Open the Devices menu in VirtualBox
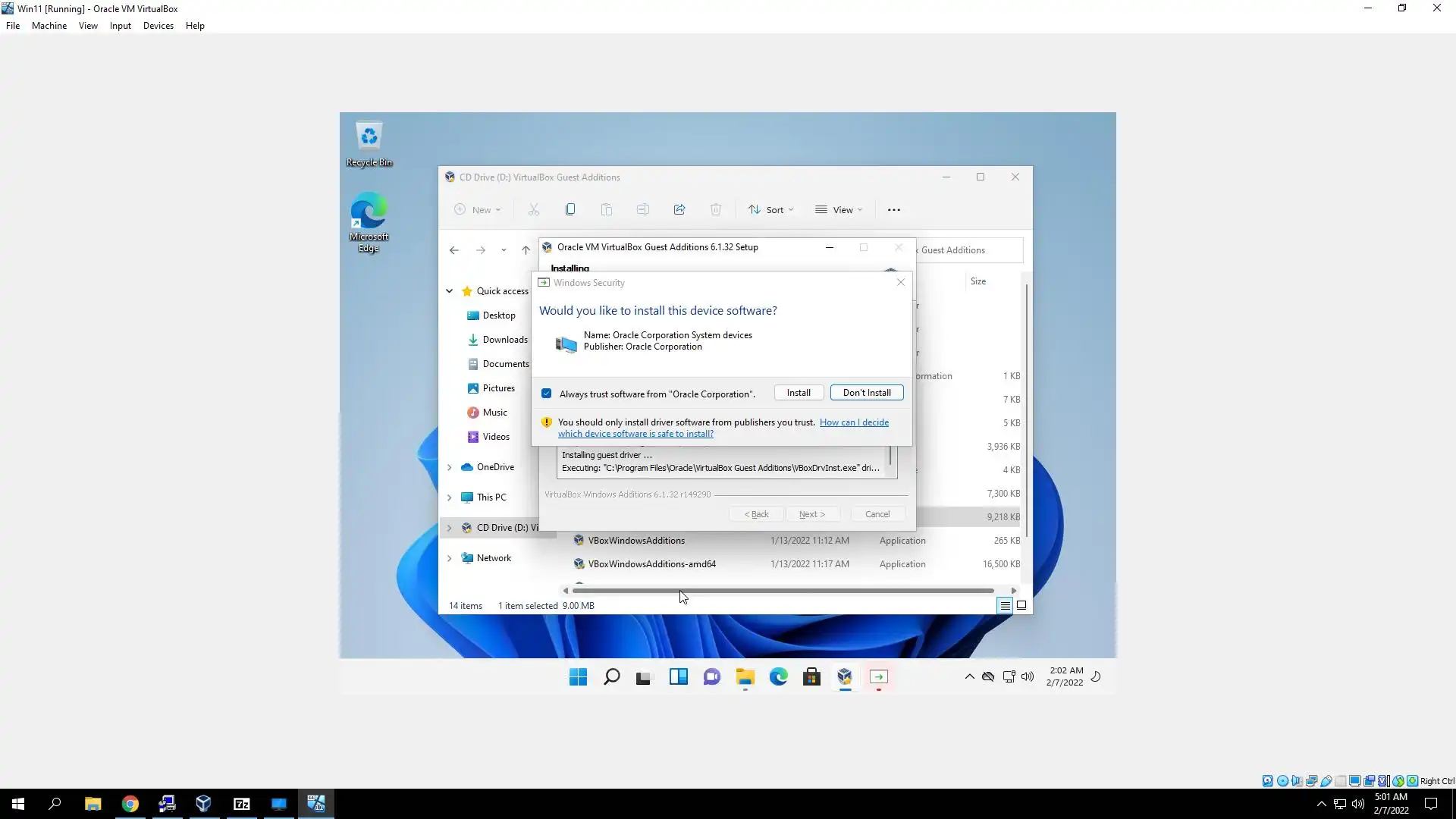The height and width of the screenshot is (819, 1456). (x=158, y=26)
